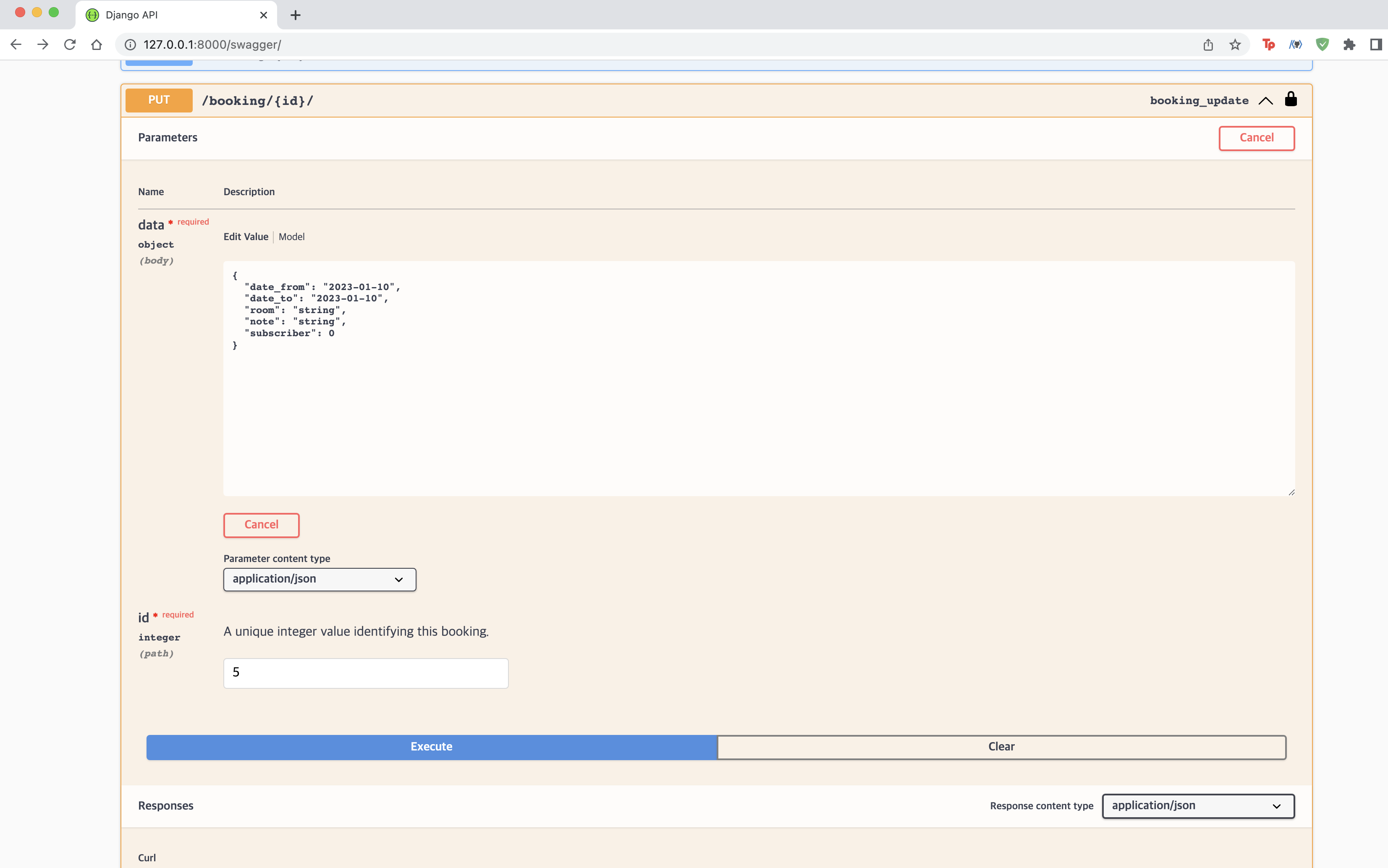This screenshot has height=868, width=1388.
Task: Click Cancel below the JSON body editor
Action: tap(261, 525)
